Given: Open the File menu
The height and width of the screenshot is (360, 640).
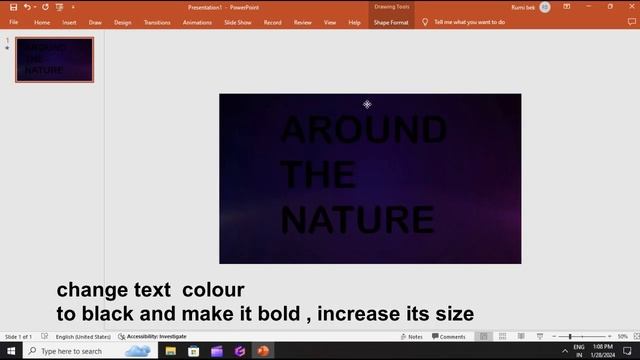Looking at the screenshot, I should [13, 22].
